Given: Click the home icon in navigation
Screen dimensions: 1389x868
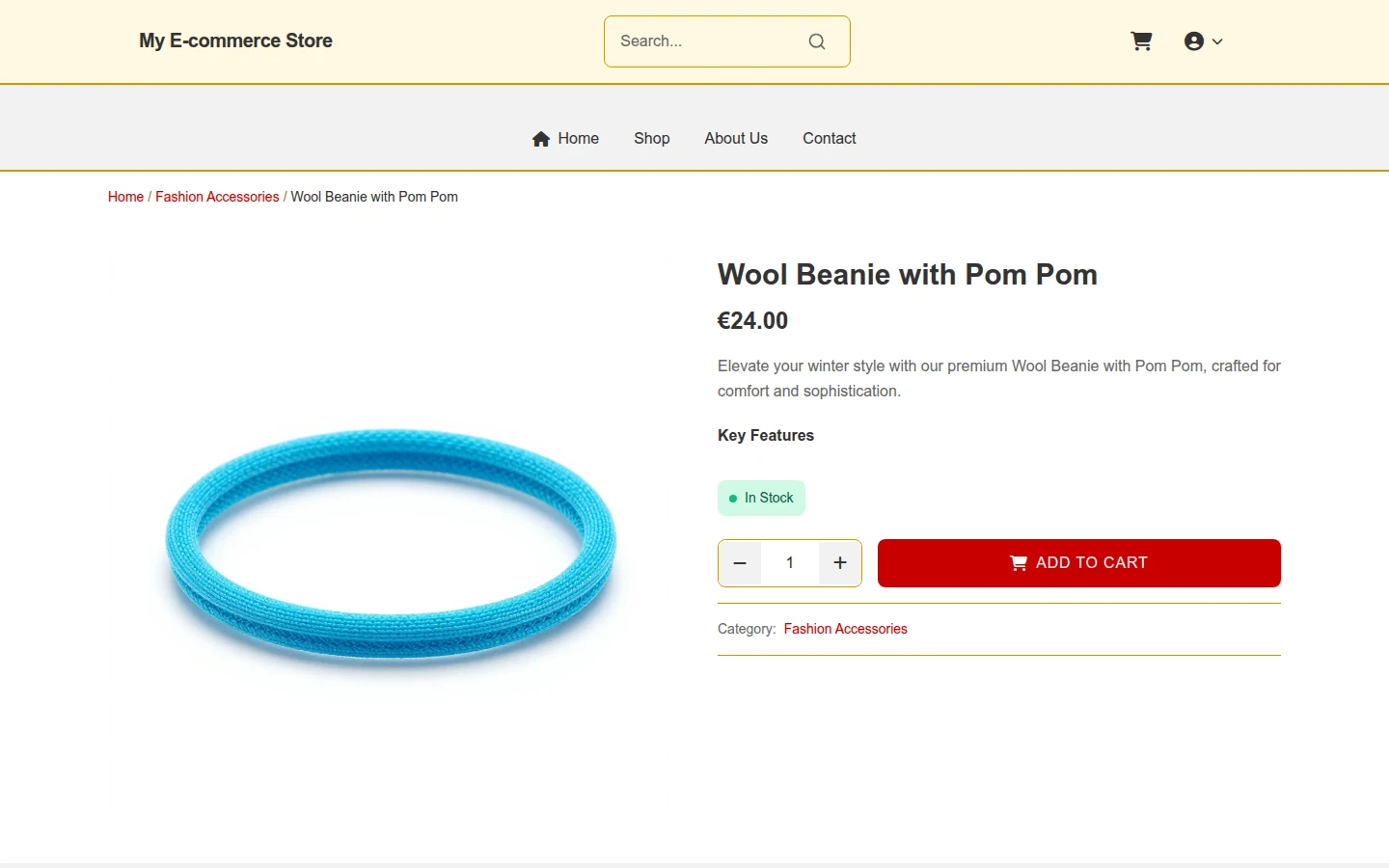Looking at the screenshot, I should (x=541, y=139).
